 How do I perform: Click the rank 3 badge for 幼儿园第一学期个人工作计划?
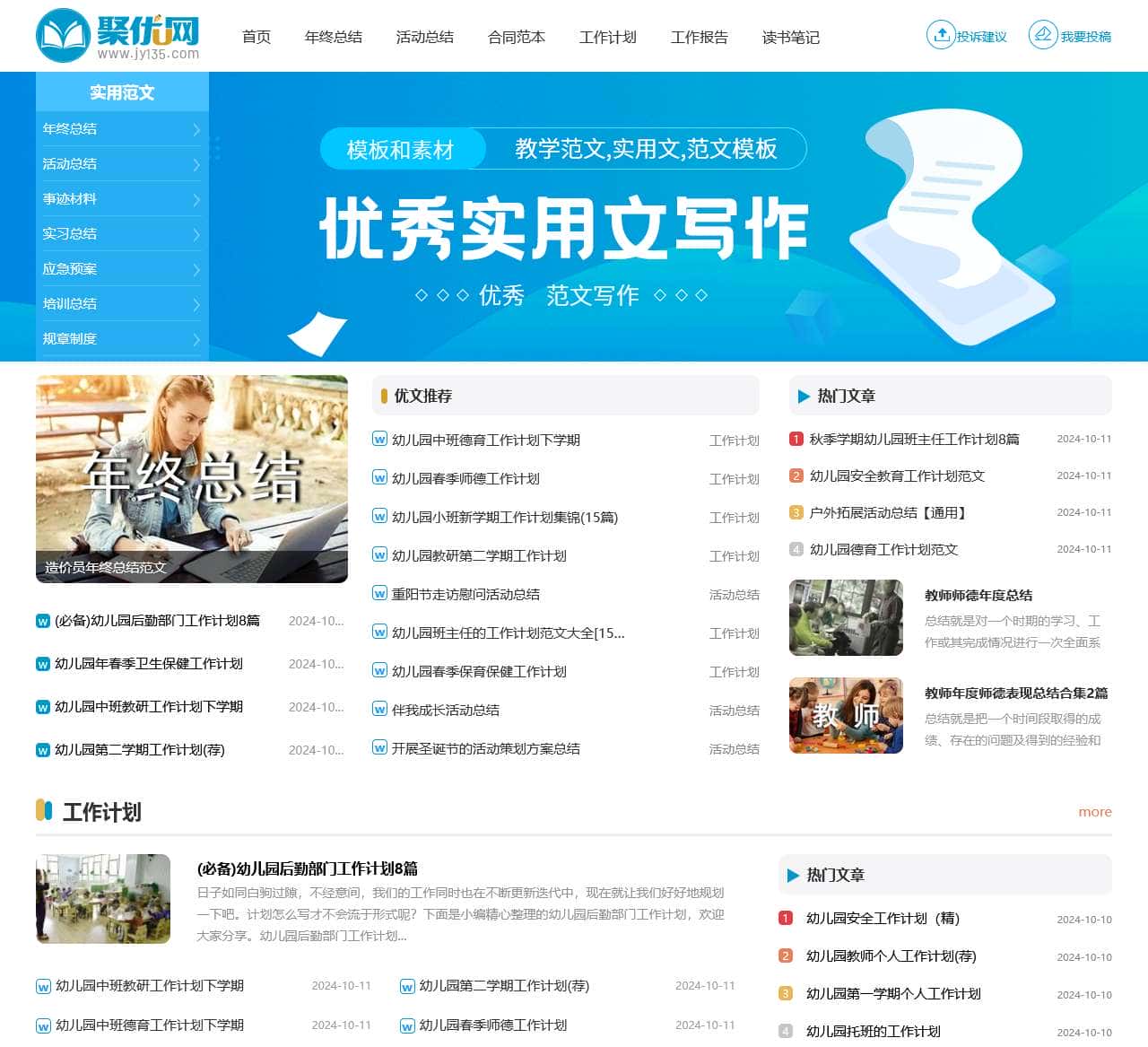coord(786,993)
